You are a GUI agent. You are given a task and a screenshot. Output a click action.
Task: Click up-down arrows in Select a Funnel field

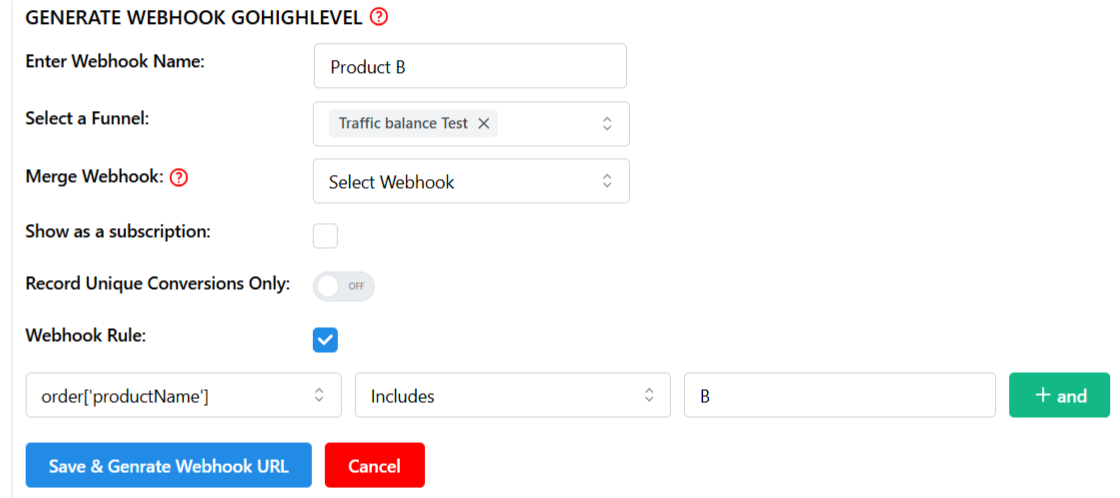click(x=606, y=124)
